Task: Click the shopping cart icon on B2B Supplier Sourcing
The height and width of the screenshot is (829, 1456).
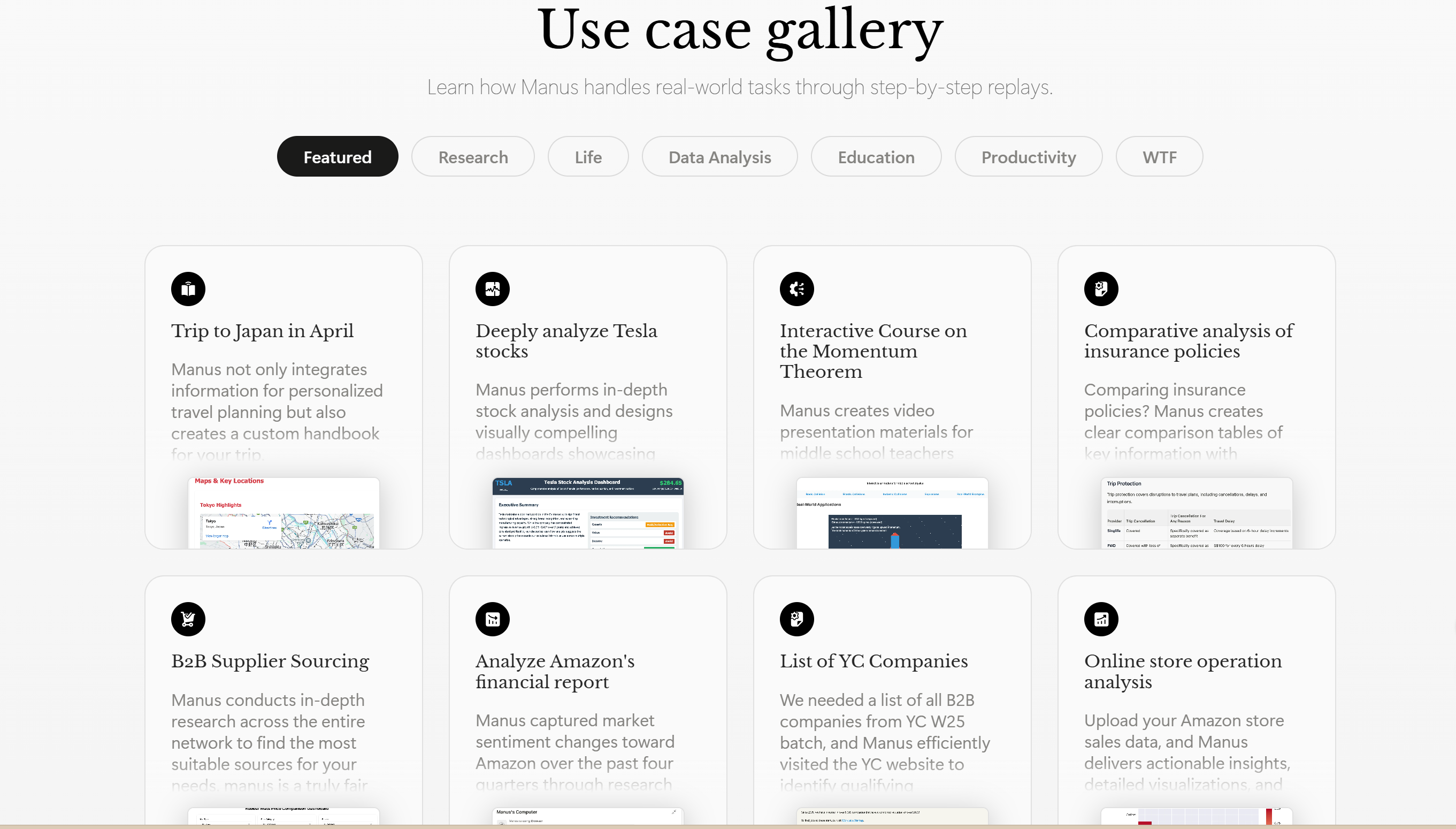Action: (x=188, y=619)
